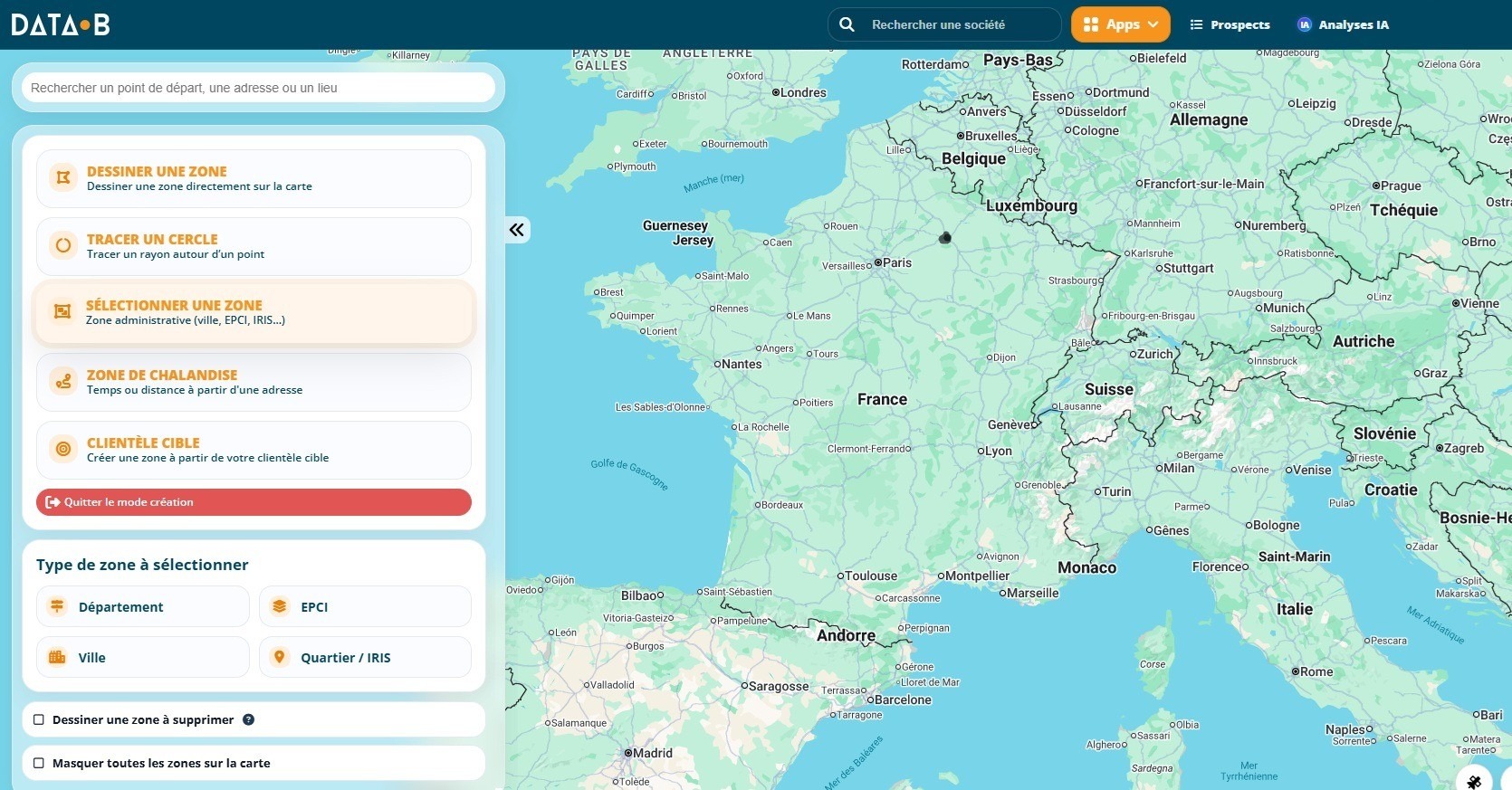Viewport: 1512px width, 790px height.
Task: Click Quitter le mode création button
Action: [x=254, y=502]
